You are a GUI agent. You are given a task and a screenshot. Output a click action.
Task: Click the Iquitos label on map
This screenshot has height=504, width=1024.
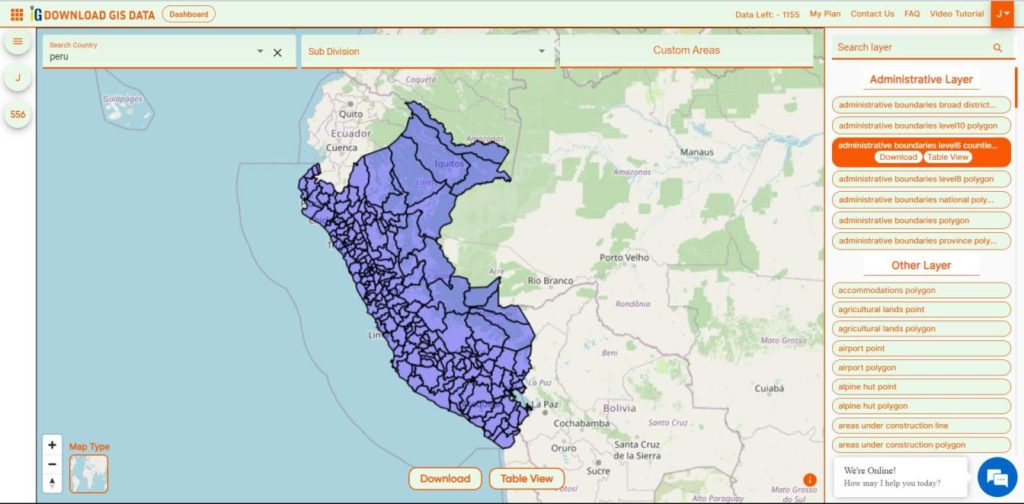click(449, 164)
